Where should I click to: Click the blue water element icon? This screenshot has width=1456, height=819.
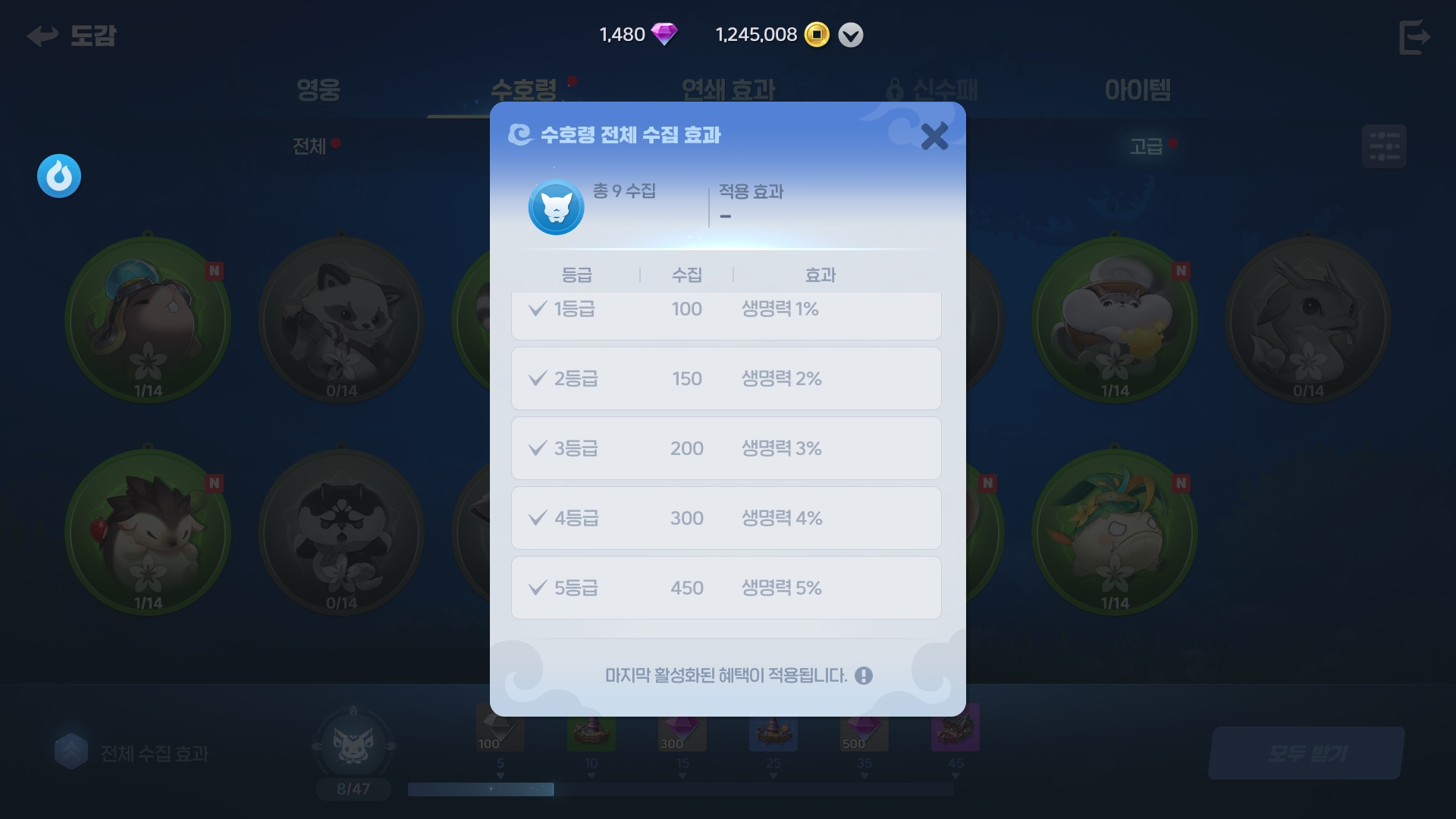click(x=59, y=176)
